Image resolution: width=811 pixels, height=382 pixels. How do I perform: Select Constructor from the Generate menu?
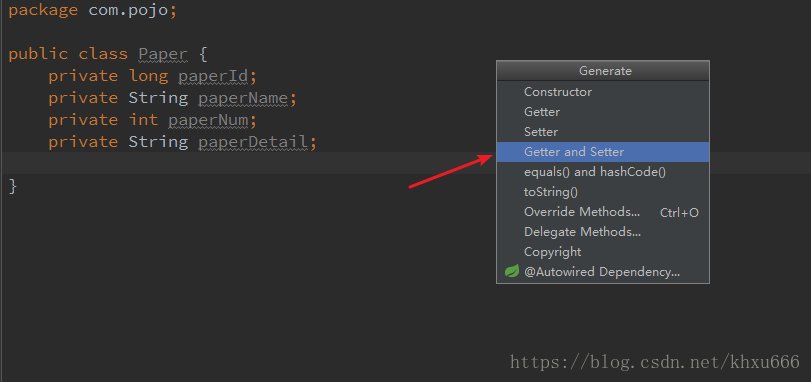[x=603, y=92]
